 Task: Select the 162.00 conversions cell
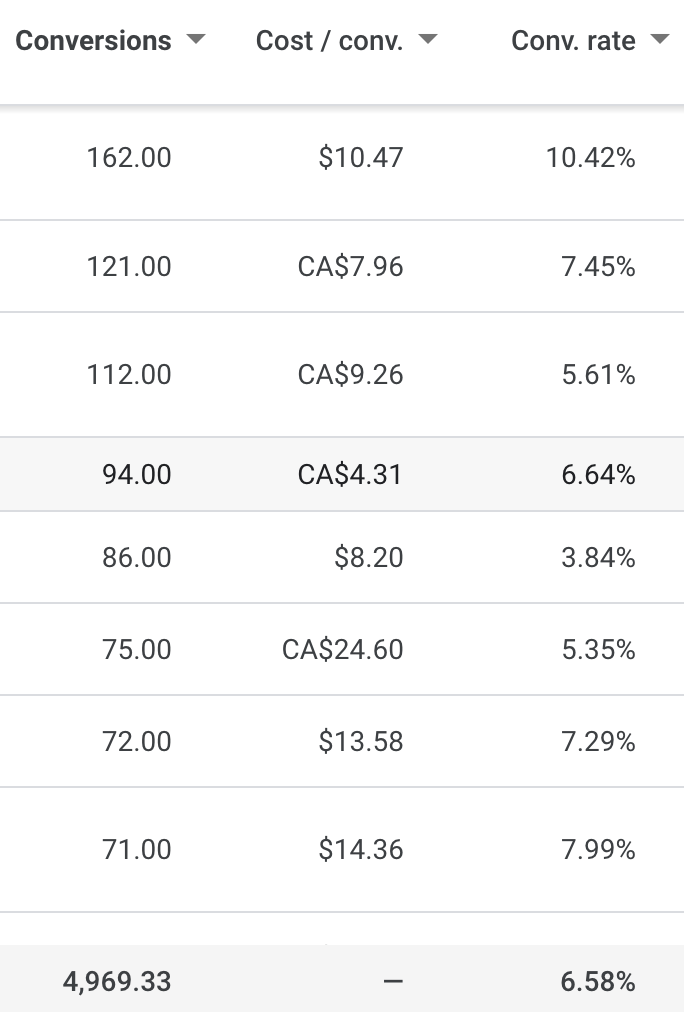click(129, 157)
